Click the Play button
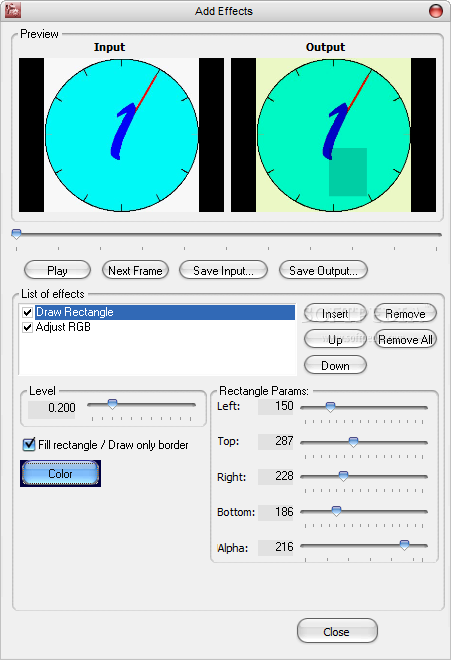The width and height of the screenshot is (451, 660). [x=57, y=270]
